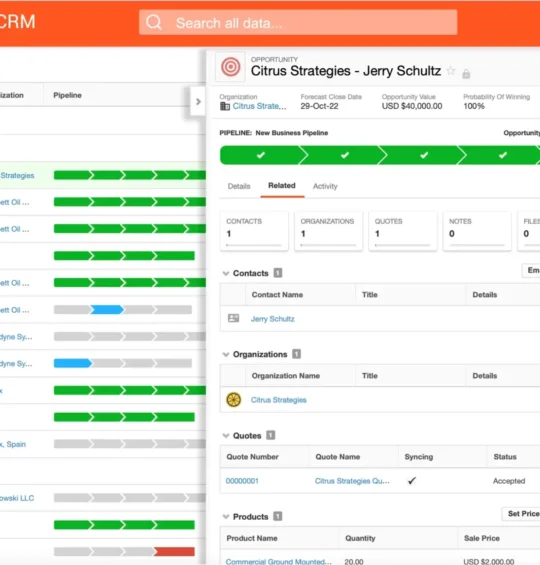The width and height of the screenshot is (540, 565).
Task: Click the Products count badge
Action: point(278,516)
